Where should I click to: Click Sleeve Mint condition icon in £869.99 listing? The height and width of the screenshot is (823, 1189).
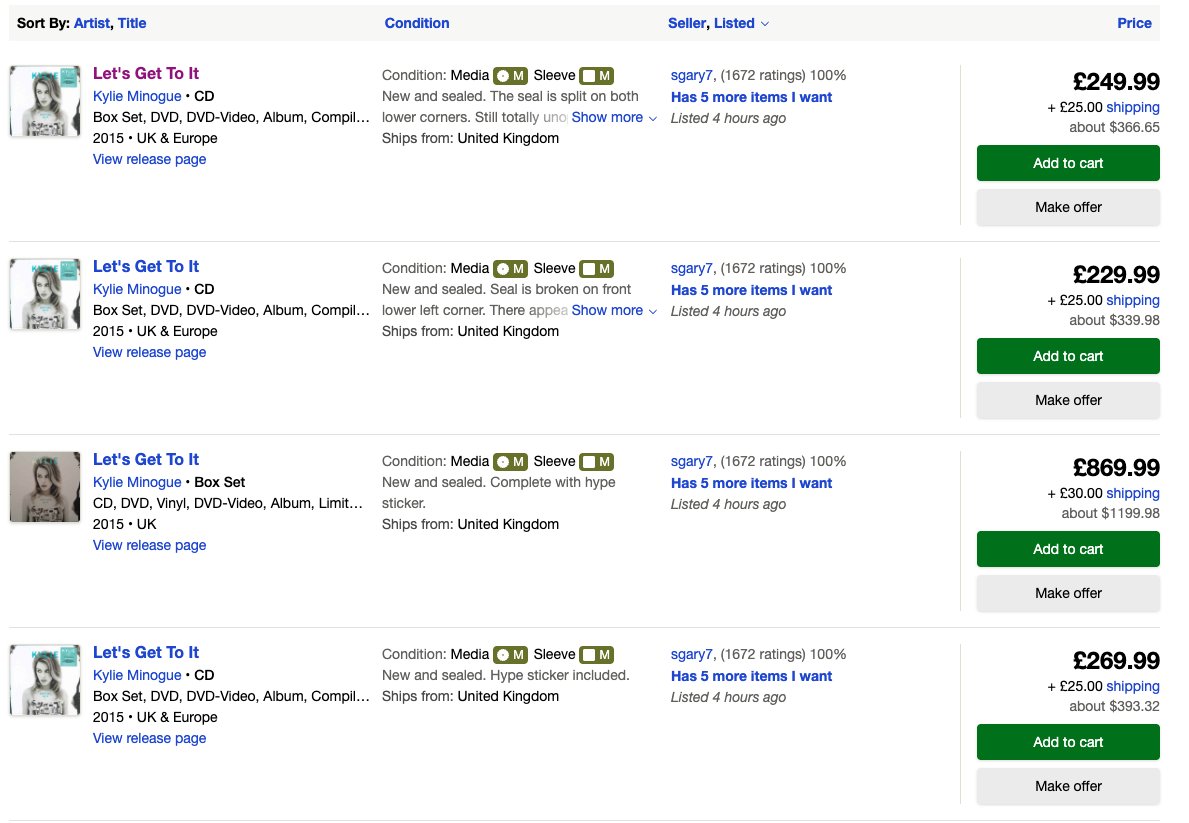[597, 461]
